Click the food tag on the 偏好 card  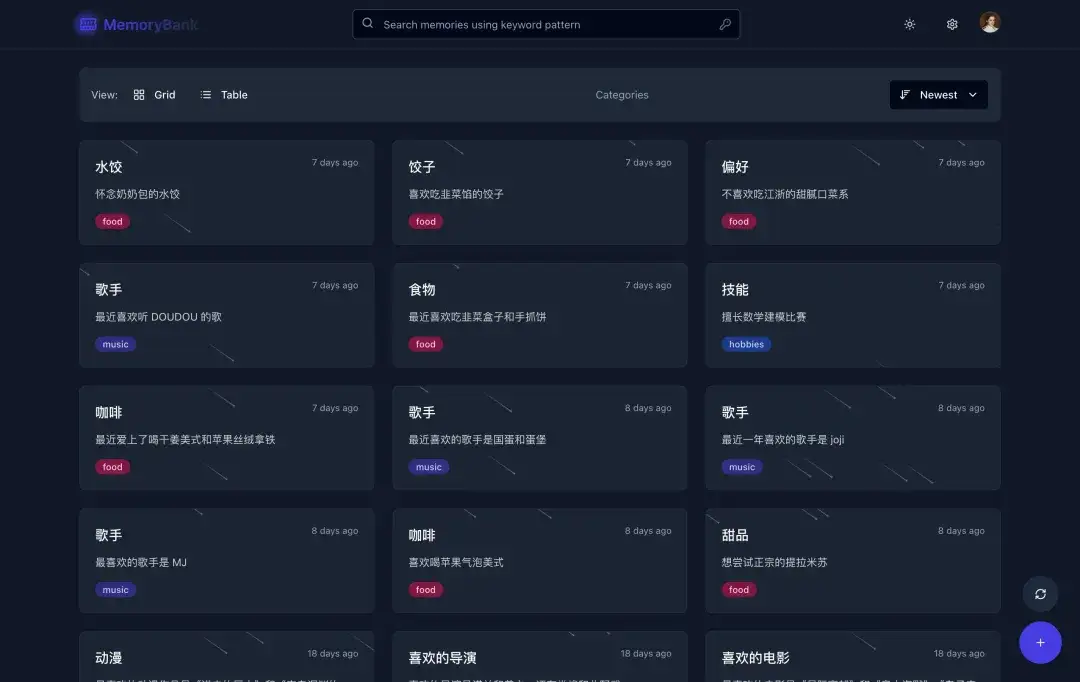pos(738,221)
